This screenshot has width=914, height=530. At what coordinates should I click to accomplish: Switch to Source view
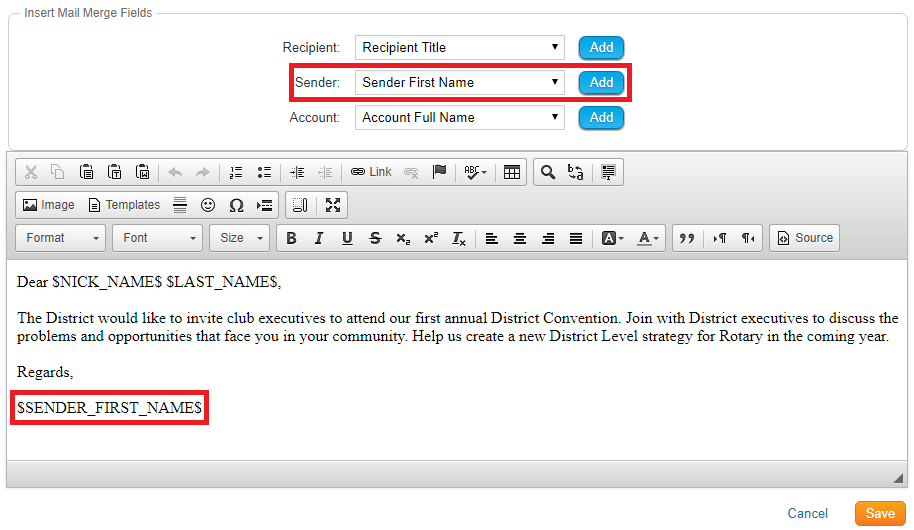click(805, 238)
